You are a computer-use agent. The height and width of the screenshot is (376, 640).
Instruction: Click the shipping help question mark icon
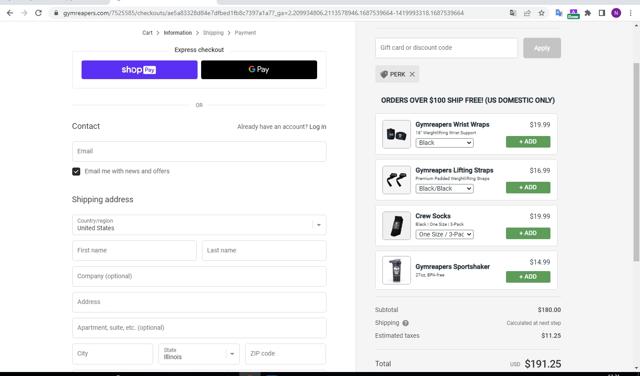pyautogui.click(x=405, y=323)
